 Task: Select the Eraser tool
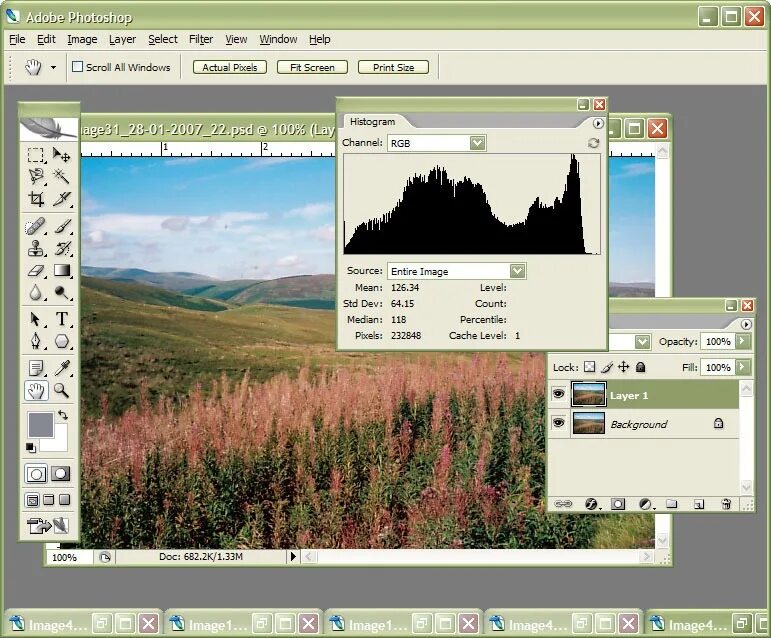(x=36, y=270)
